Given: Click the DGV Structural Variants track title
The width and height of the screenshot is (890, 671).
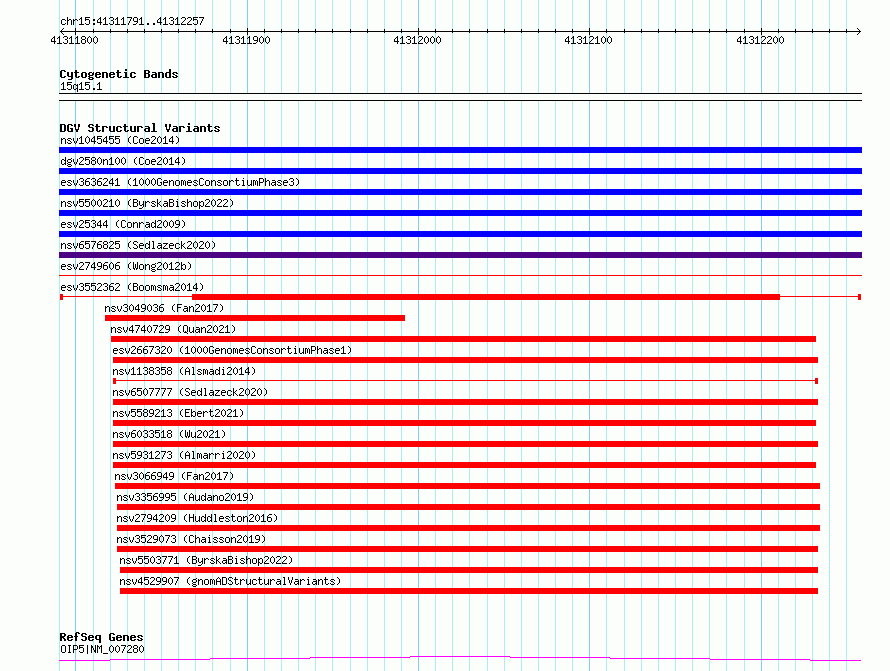Looking at the screenshot, I should (140, 128).
